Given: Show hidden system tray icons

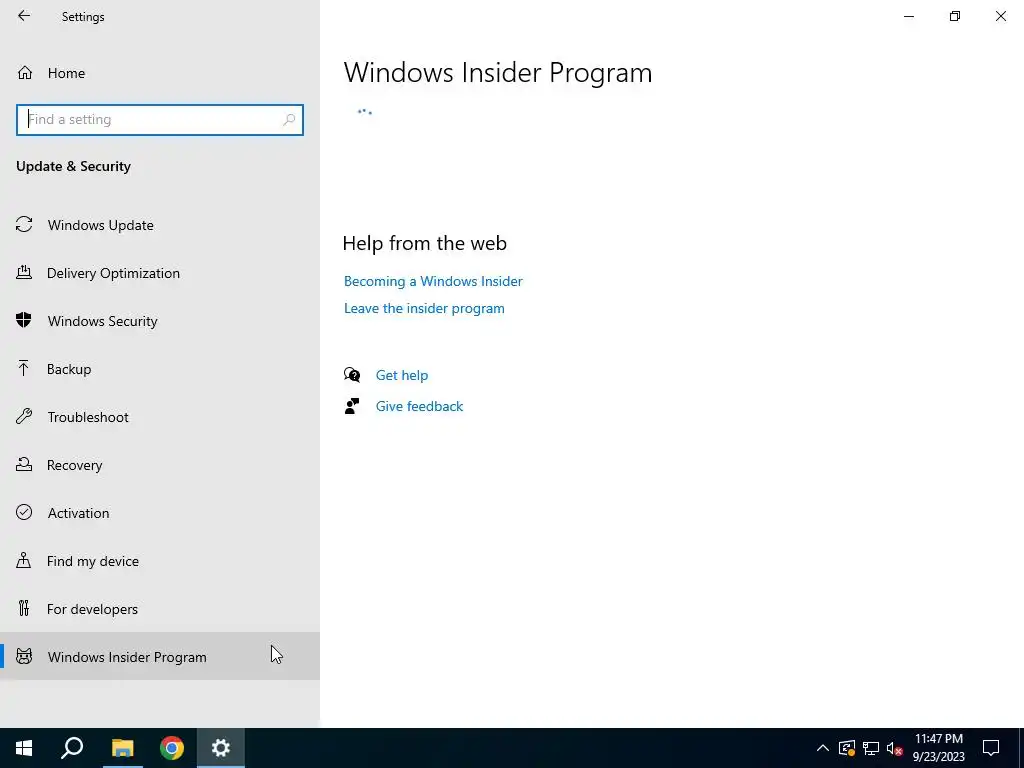Looking at the screenshot, I should coord(823,748).
